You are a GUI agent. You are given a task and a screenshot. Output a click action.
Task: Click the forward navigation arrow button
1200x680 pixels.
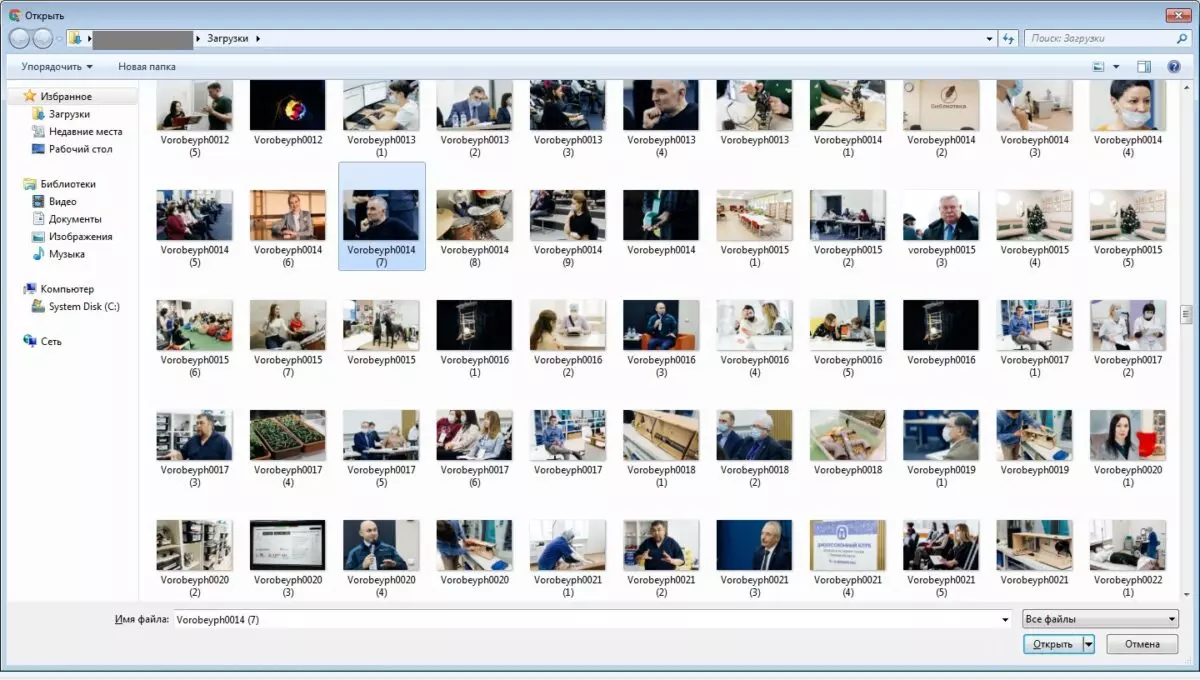tap(43, 38)
